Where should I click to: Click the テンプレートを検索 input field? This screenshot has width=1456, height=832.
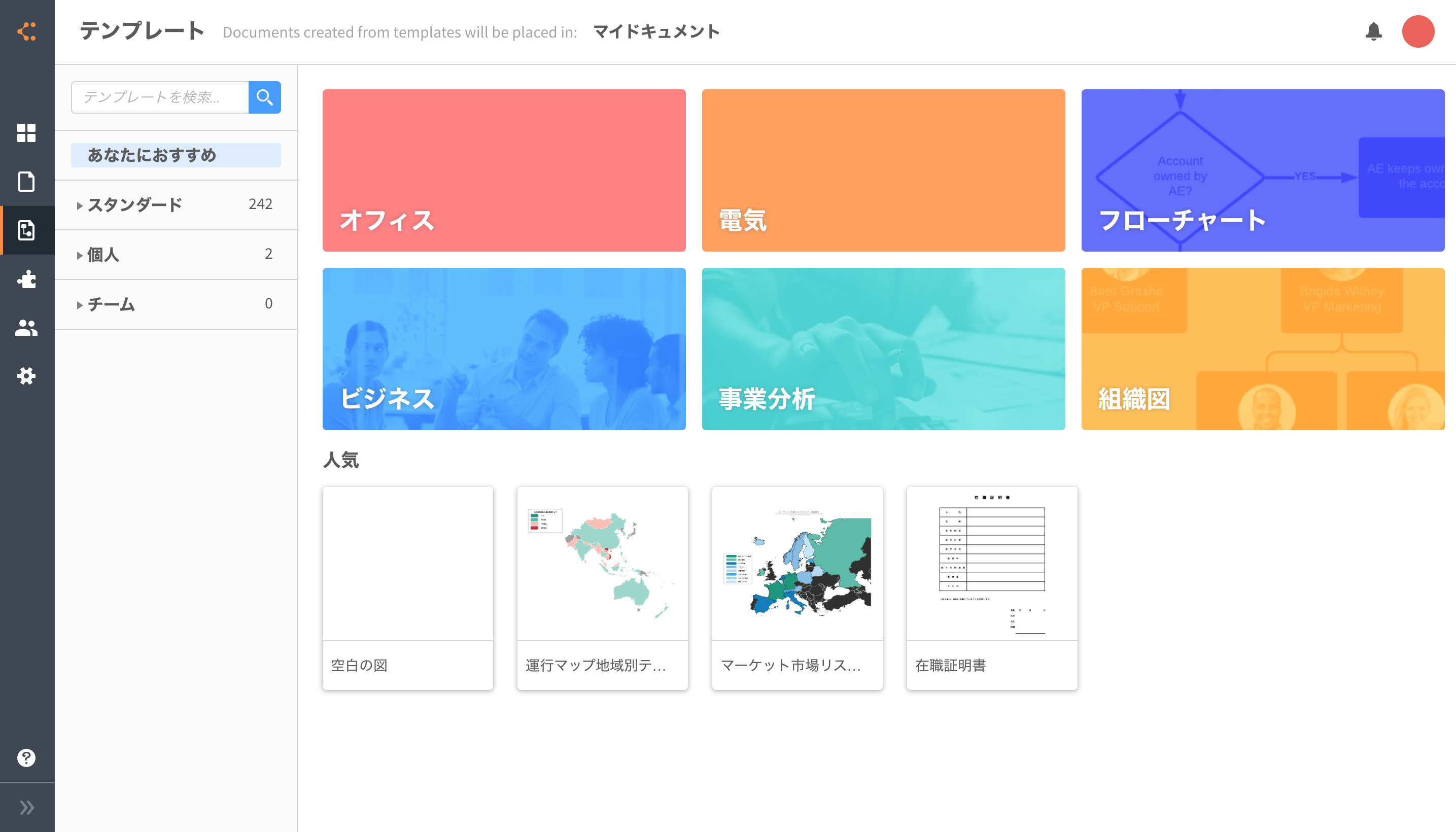point(160,97)
